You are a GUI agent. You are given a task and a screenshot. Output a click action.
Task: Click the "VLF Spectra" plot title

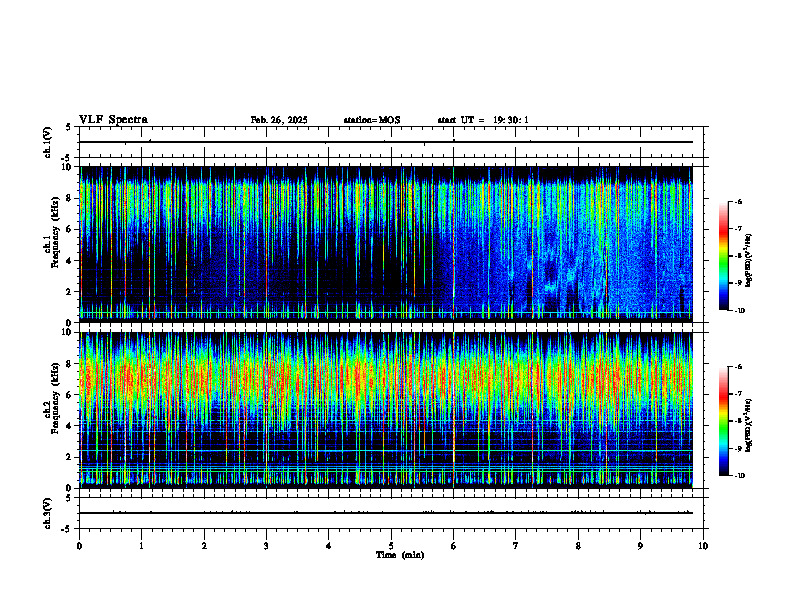tap(113, 120)
